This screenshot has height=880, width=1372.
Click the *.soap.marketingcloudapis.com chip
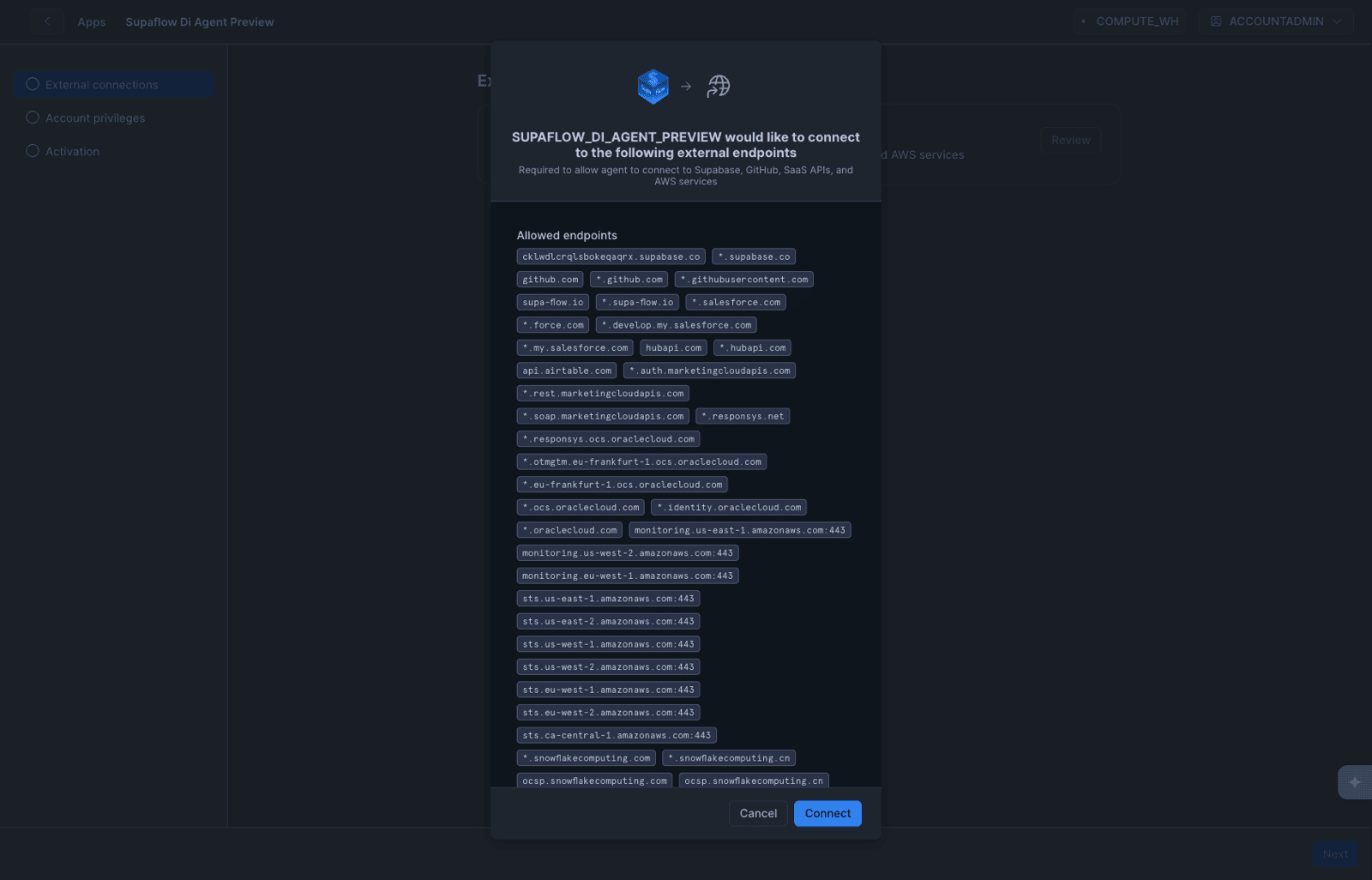(603, 416)
